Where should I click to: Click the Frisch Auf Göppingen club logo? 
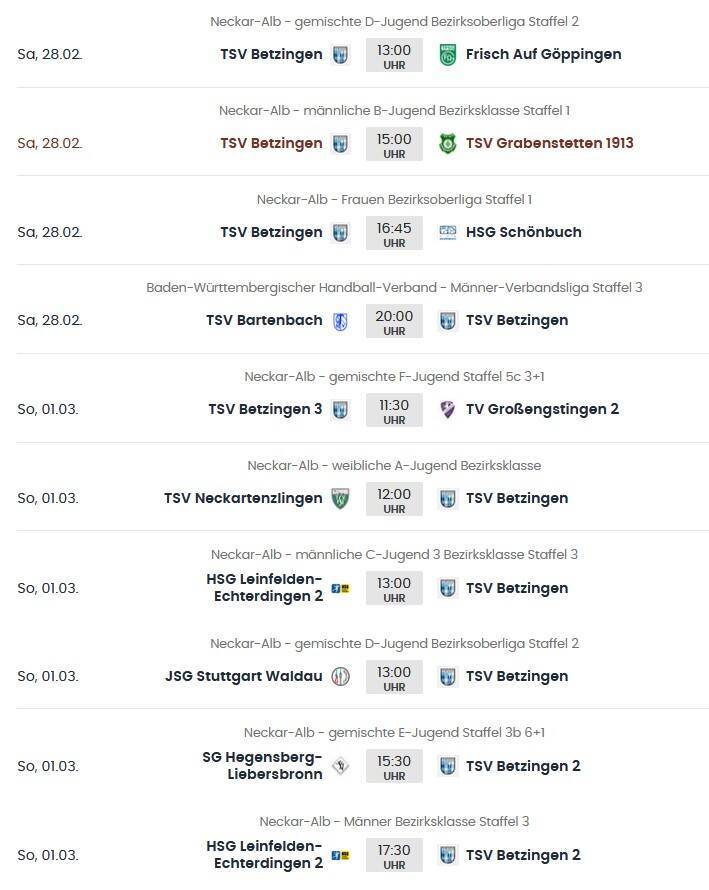coord(448,54)
